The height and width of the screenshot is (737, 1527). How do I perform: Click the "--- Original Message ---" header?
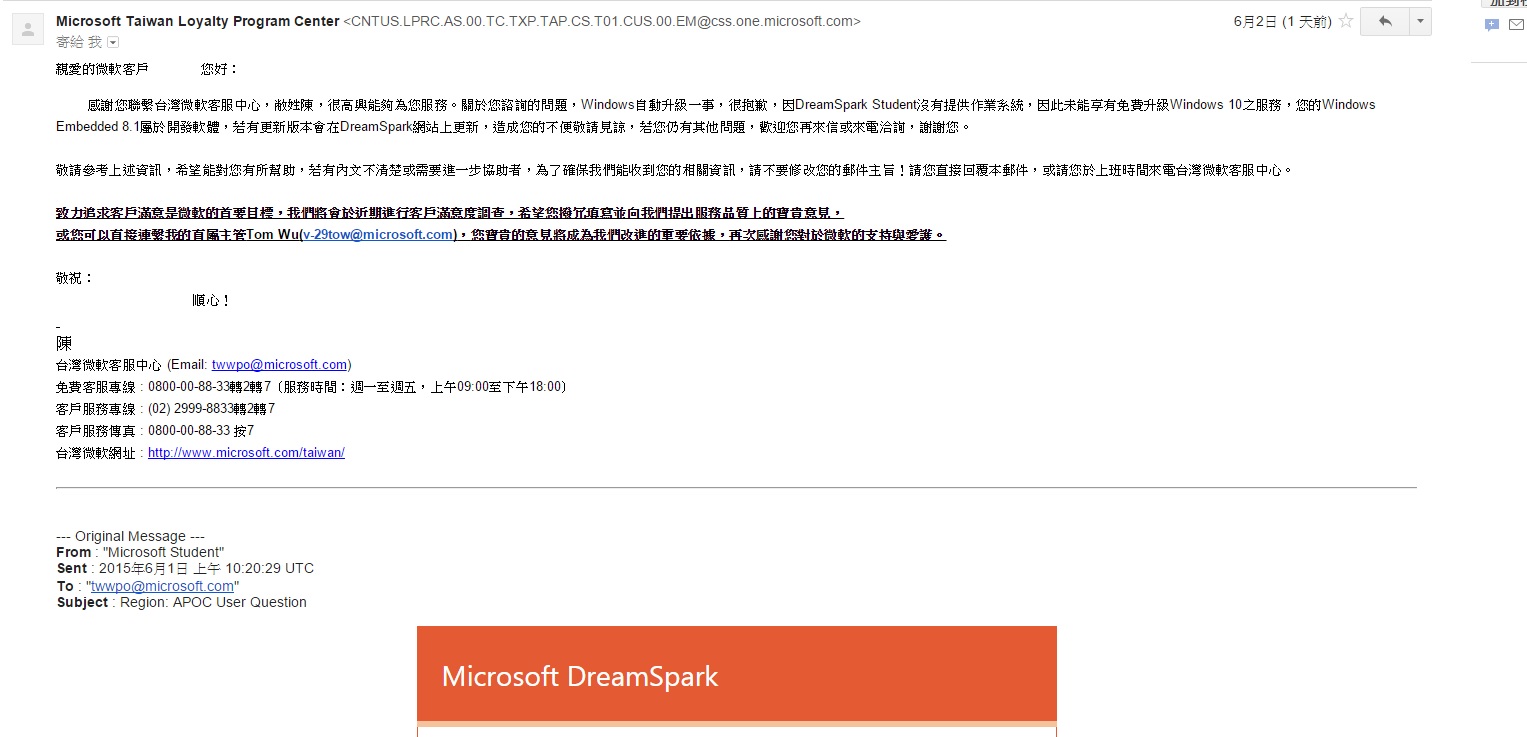pos(131,537)
